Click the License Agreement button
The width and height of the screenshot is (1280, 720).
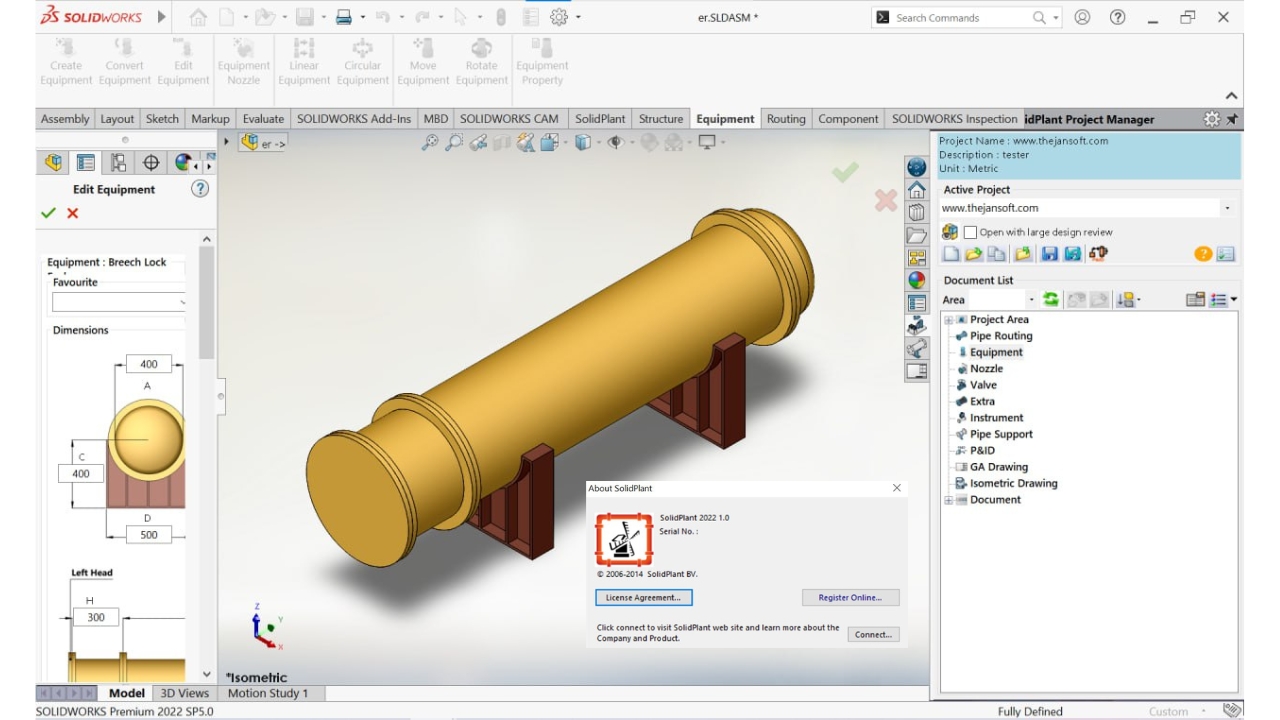pos(644,597)
